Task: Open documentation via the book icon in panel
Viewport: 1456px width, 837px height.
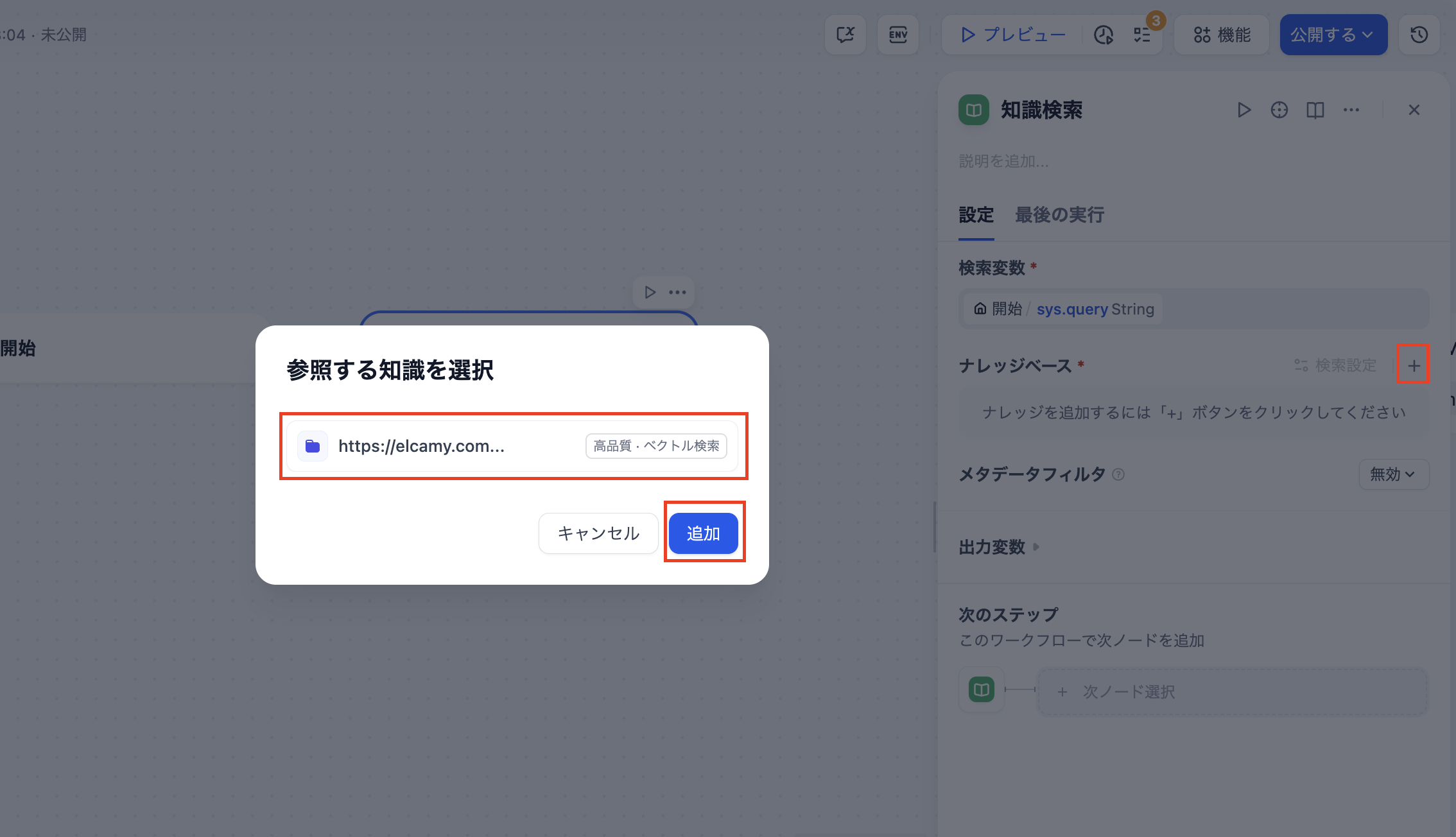Action: pyautogui.click(x=1314, y=110)
